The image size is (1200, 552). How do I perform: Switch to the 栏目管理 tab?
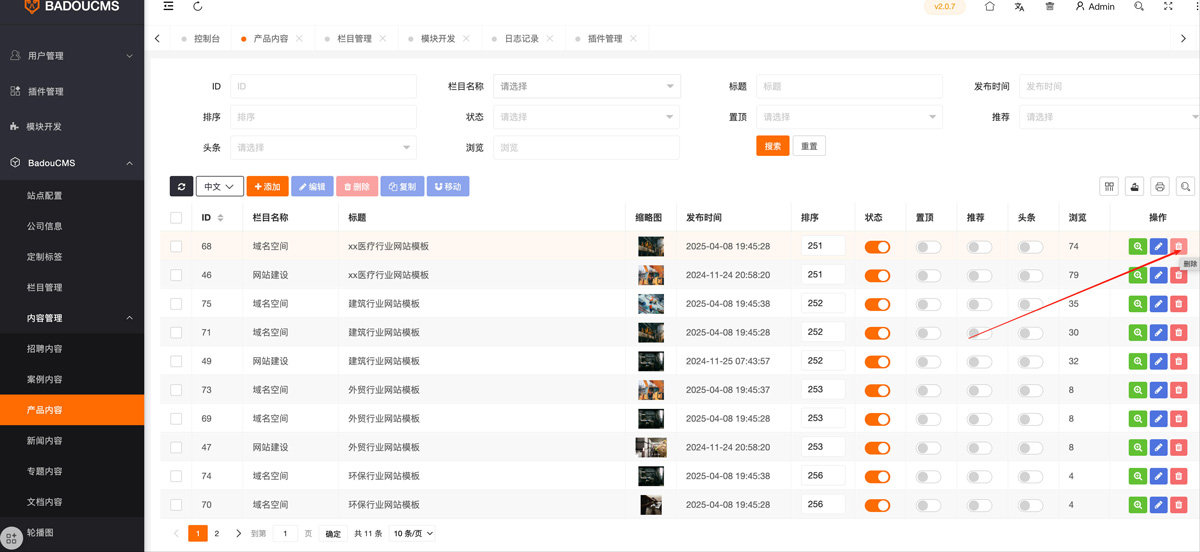pos(354,39)
